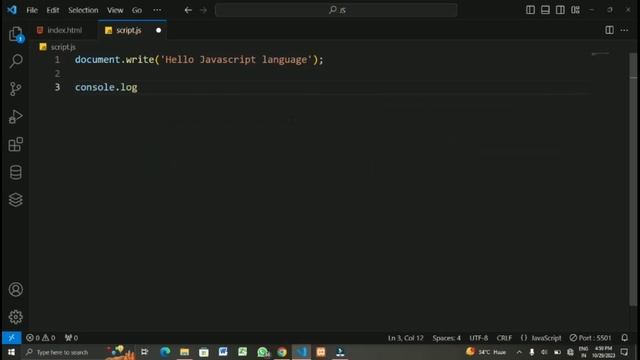Open the Edit menu
Image resolution: width=640 pixels, height=360 pixels.
[x=53, y=10]
